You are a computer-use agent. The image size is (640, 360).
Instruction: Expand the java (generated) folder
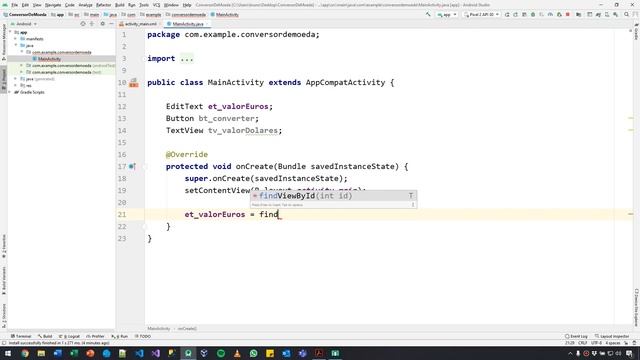[16, 79]
